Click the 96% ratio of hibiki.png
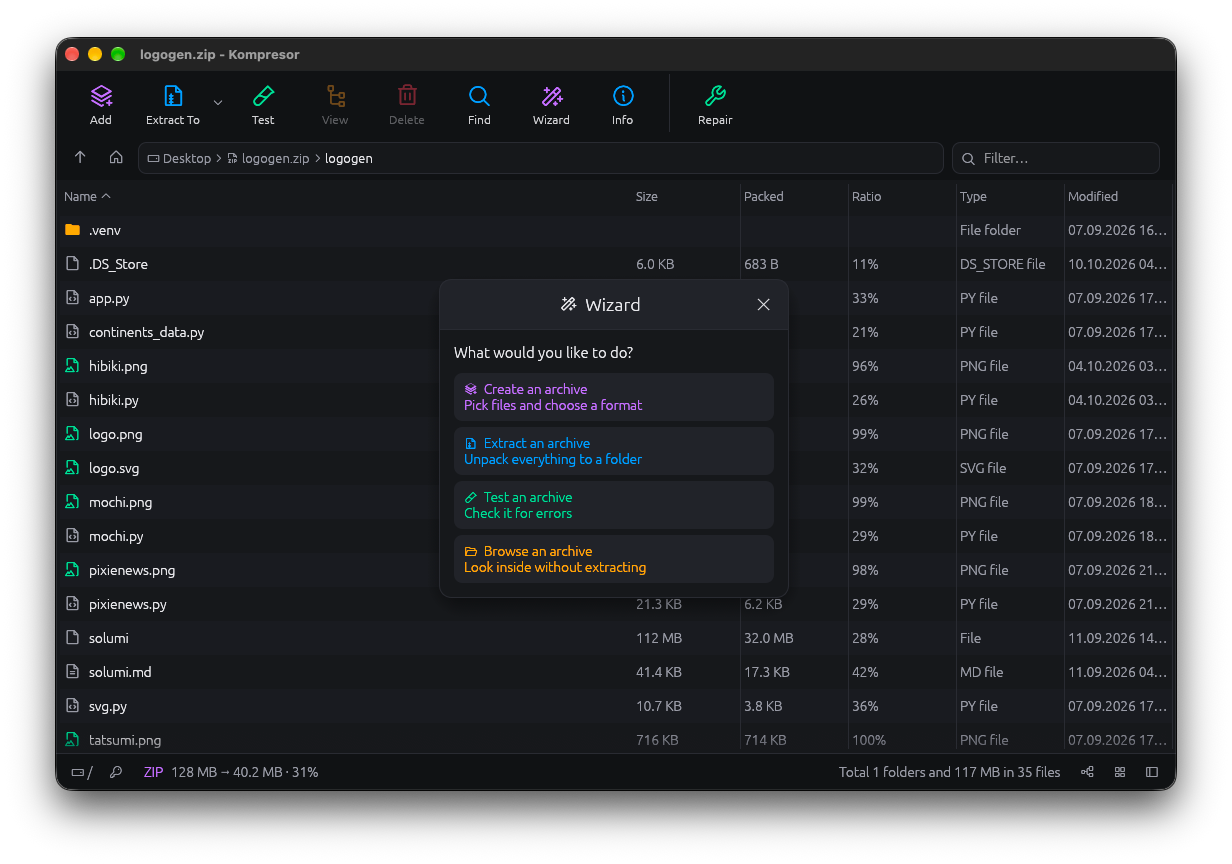 coord(865,366)
